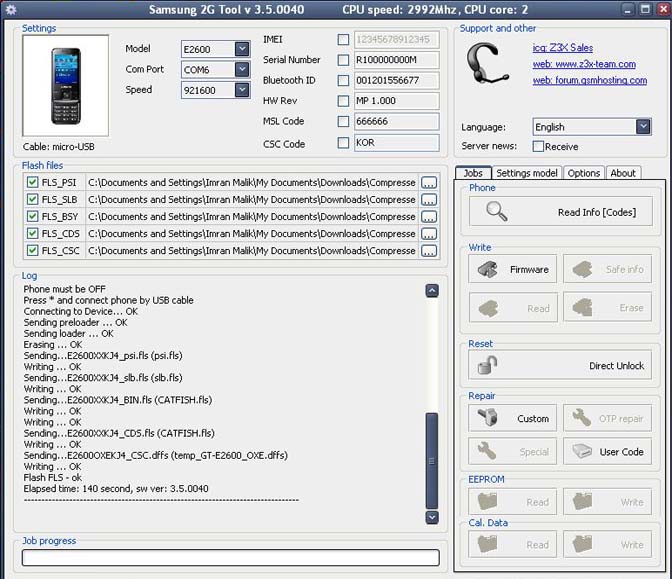672x579 pixels.
Task: Toggle the Server news Receive checkbox
Action: pyautogui.click(x=539, y=146)
